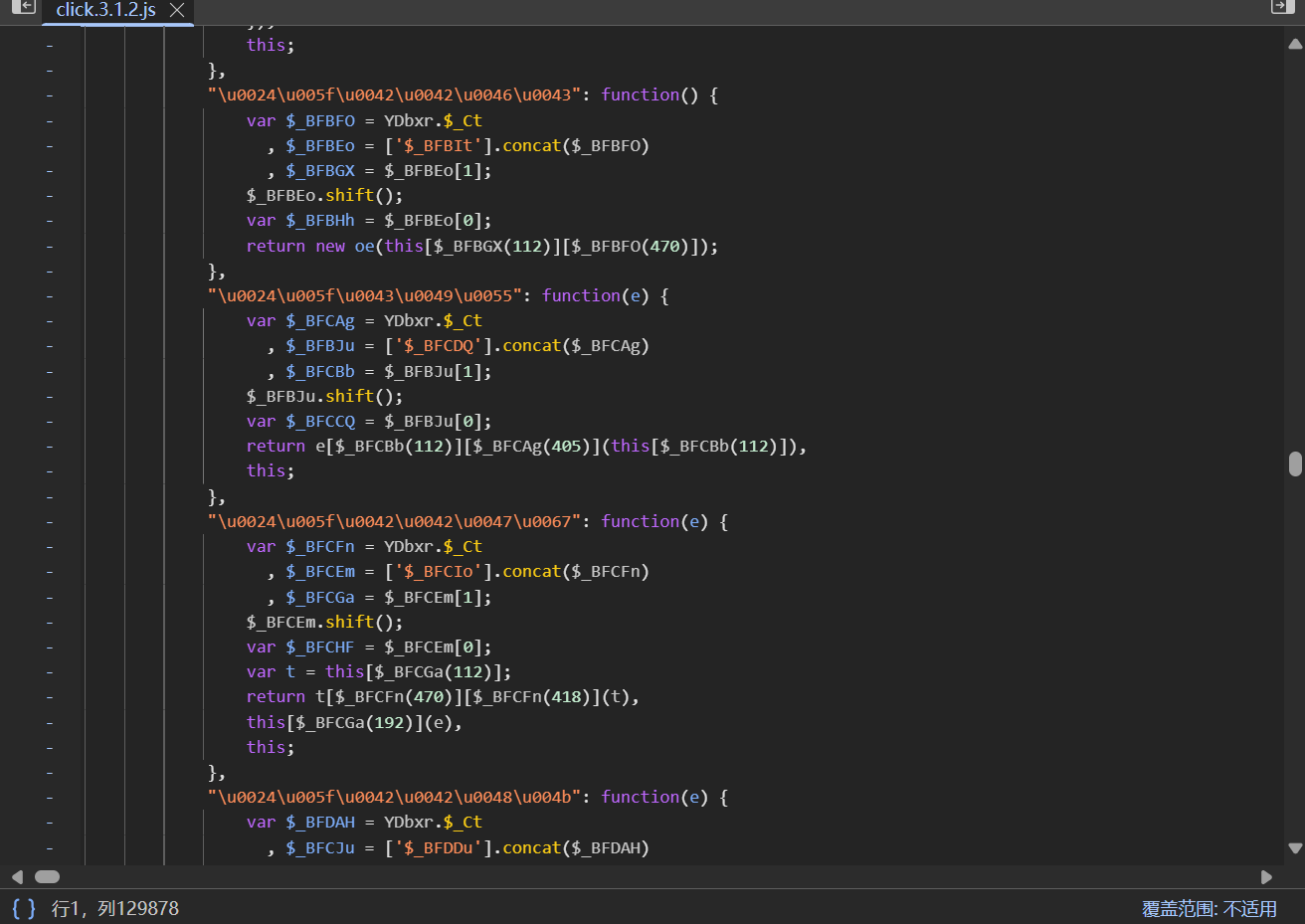1305x924 pixels.
Task: Open coverage link reading 覆盖范围: 不适用
Action: (1209, 908)
